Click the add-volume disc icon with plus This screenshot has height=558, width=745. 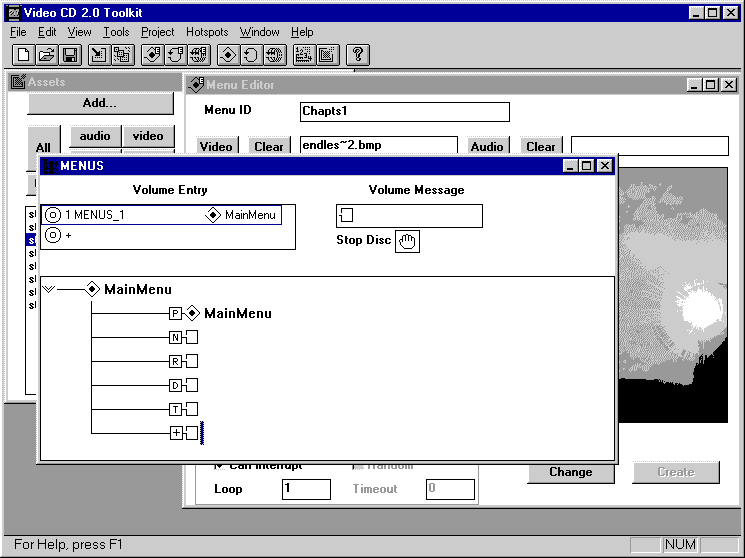pos(53,235)
